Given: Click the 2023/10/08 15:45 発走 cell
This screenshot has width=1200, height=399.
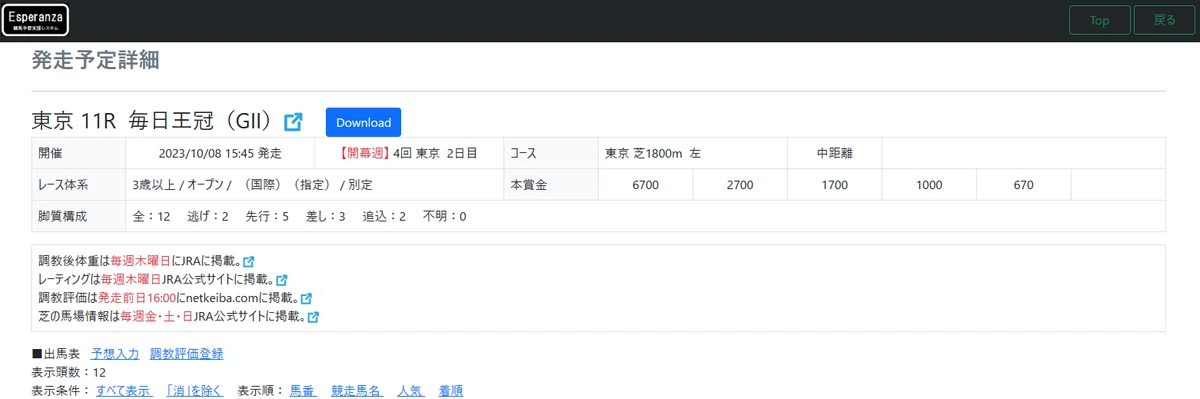Looking at the screenshot, I should click(x=220, y=154).
